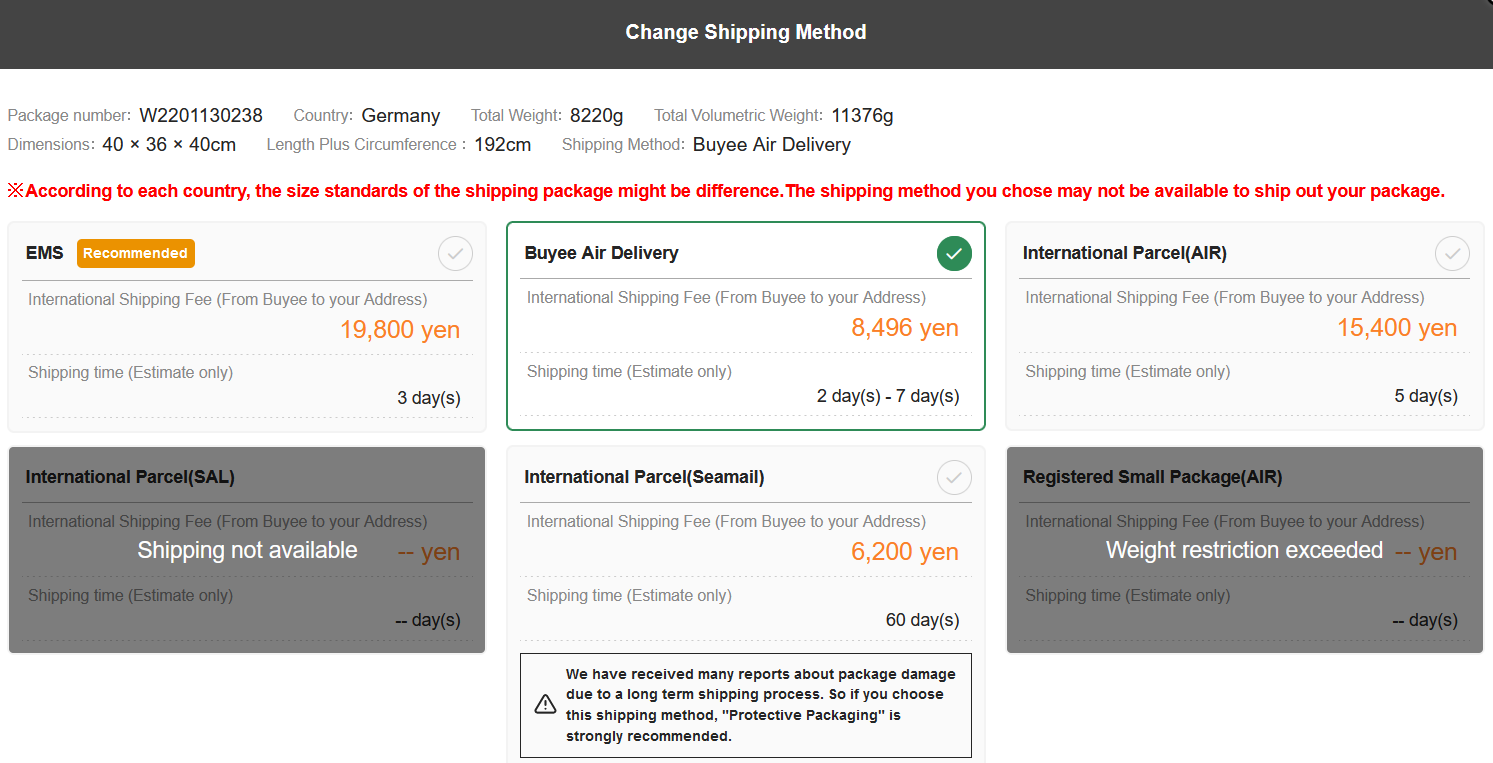Screen dimensions: 1493x763
Task: Click the Seamail Shipping time (Estimate only) label
Action: coord(629,595)
